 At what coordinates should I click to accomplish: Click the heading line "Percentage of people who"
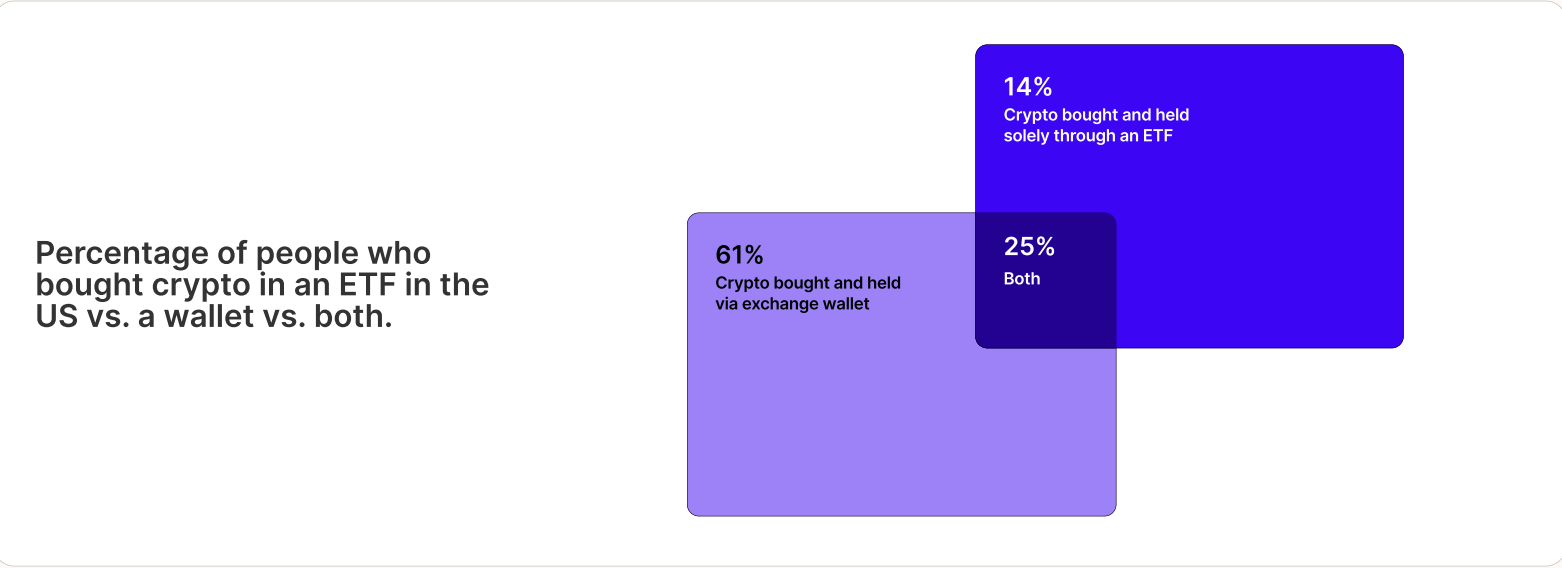[233, 253]
